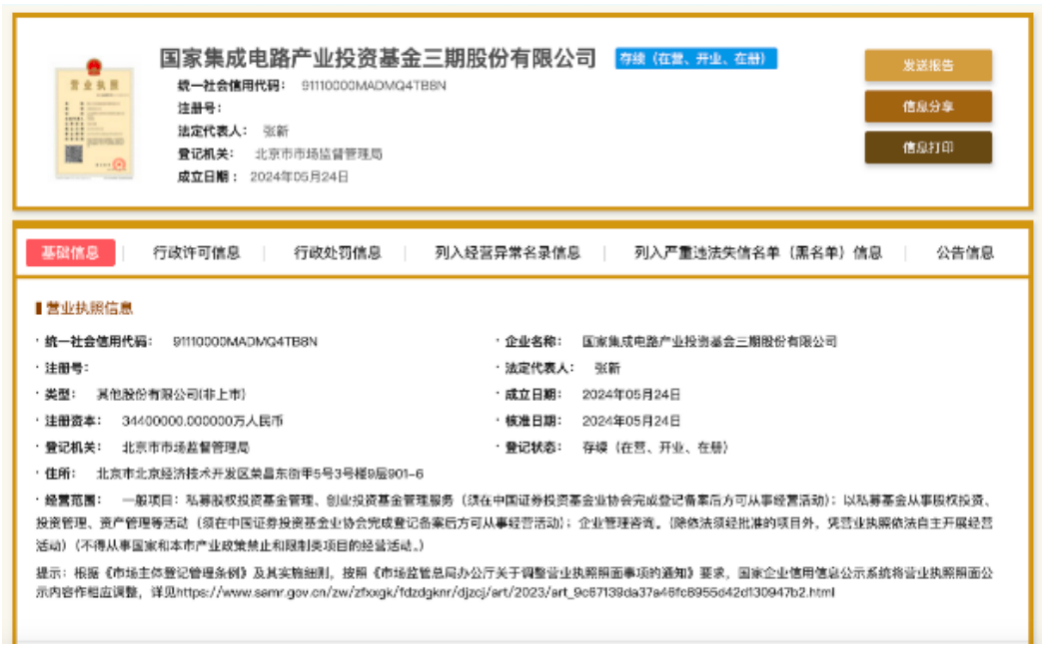Click the 信息分享 button
Image resolution: width=1054 pixels, height=664 pixels.
click(x=928, y=106)
